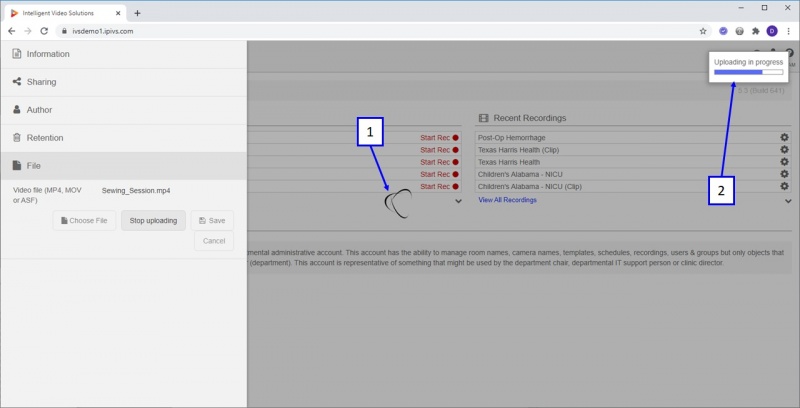Open the Information section
800x408 pixels.
coord(123,54)
